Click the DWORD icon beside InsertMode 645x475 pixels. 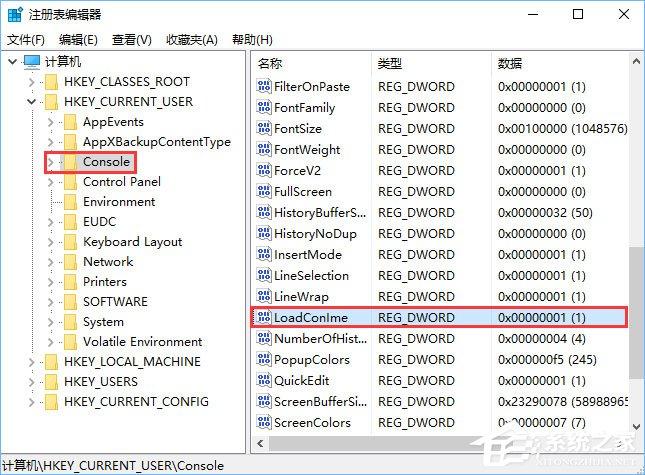(264, 255)
